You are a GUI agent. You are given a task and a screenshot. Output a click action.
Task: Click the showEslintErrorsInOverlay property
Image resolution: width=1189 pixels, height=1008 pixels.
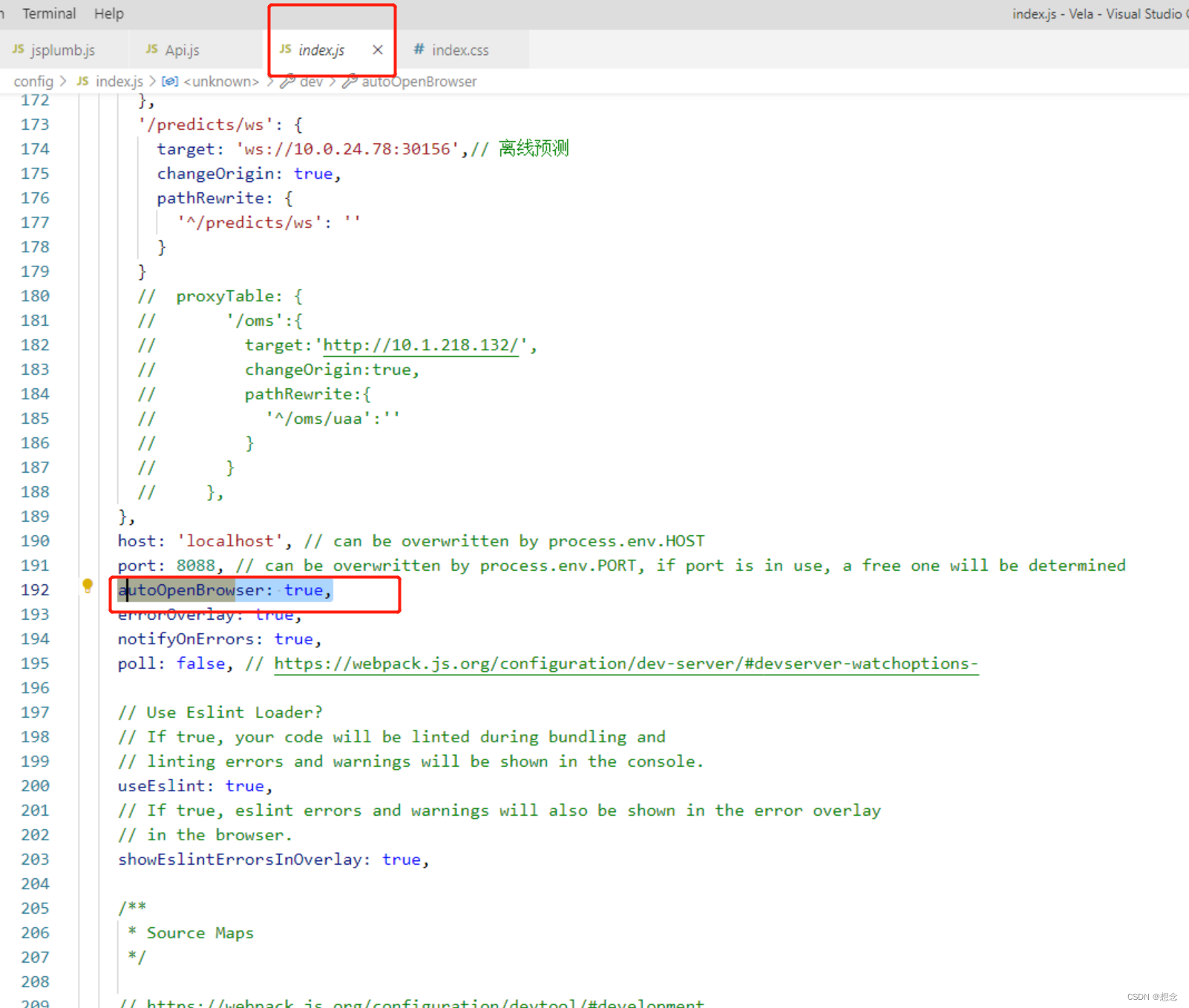point(240,860)
